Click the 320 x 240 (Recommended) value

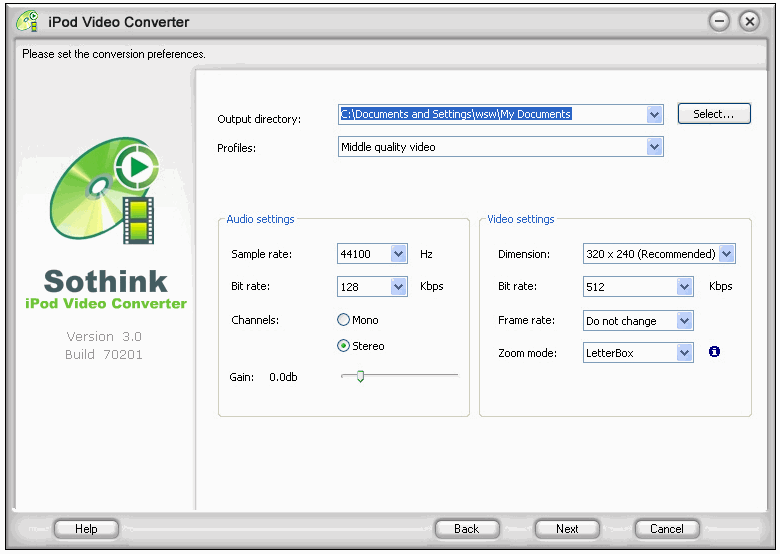click(651, 254)
